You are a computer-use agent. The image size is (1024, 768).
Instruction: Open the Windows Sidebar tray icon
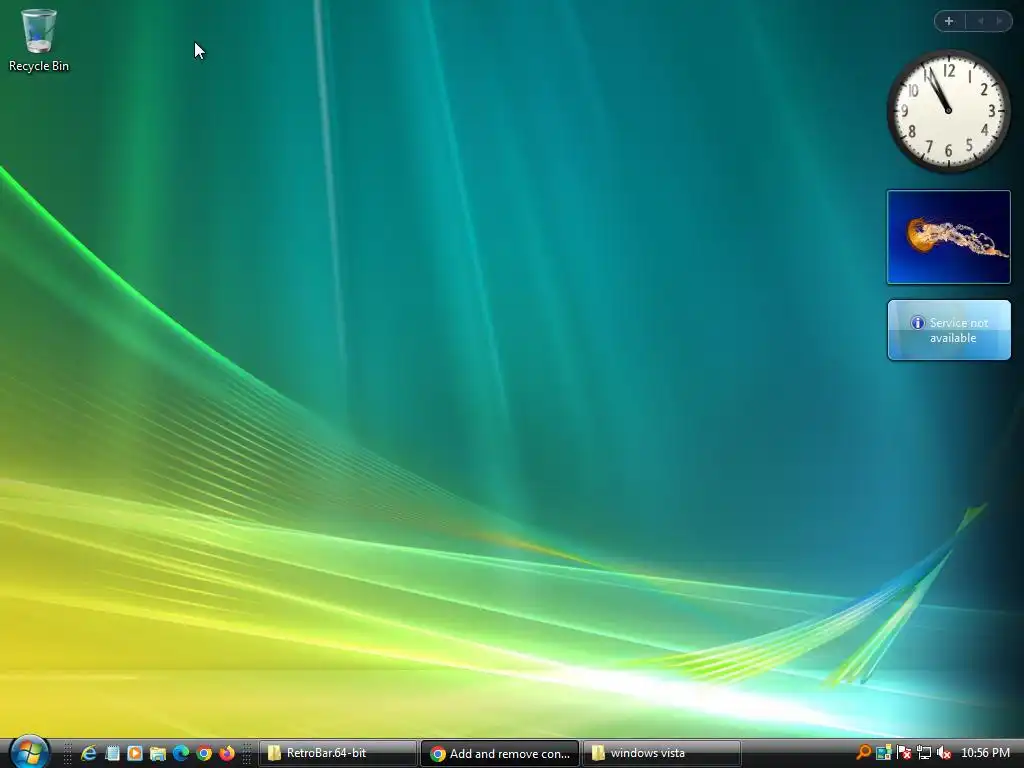coord(884,753)
